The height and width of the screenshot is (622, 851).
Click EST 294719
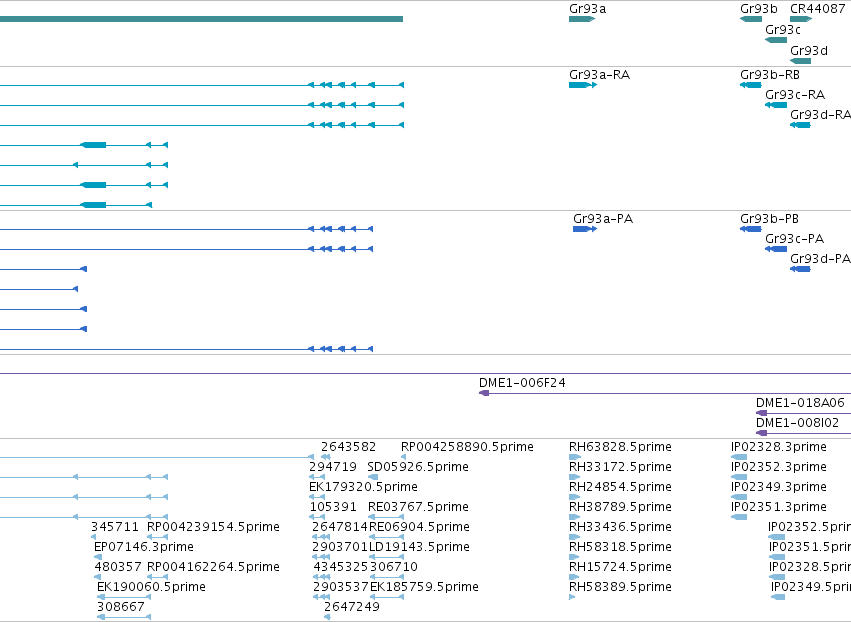point(317,477)
